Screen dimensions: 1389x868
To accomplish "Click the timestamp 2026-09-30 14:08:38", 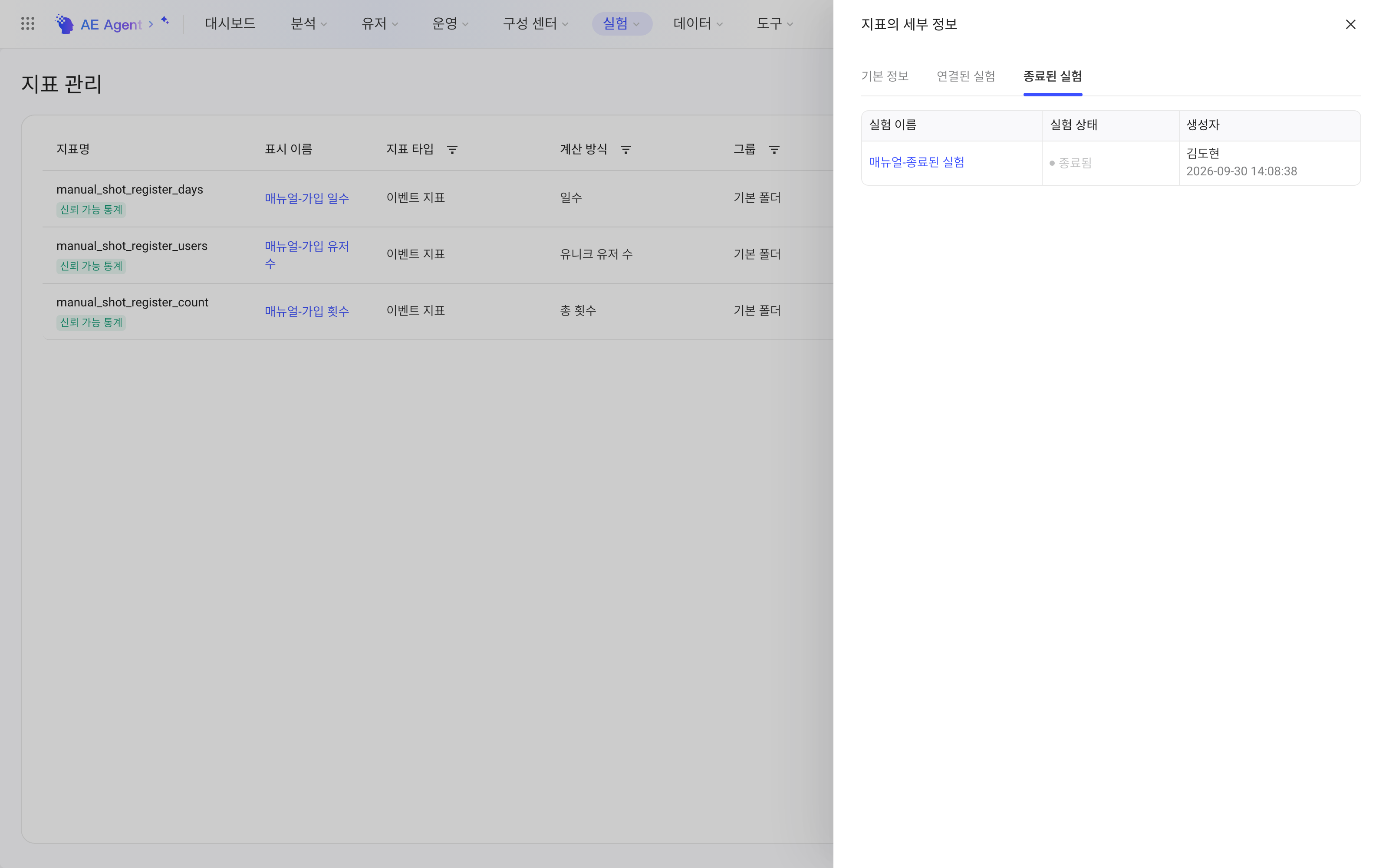I will pyautogui.click(x=1241, y=171).
